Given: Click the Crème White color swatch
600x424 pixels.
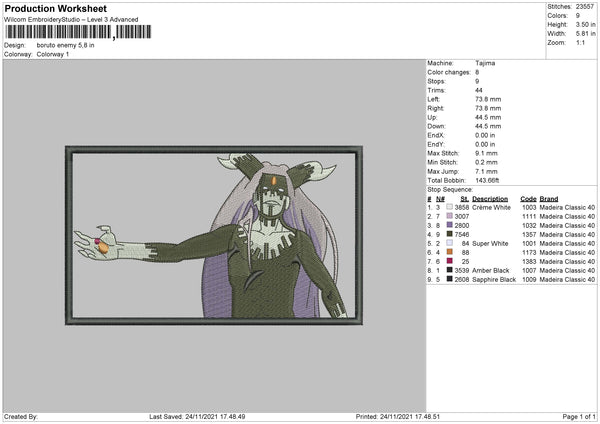Looking at the screenshot, I should tap(449, 207).
